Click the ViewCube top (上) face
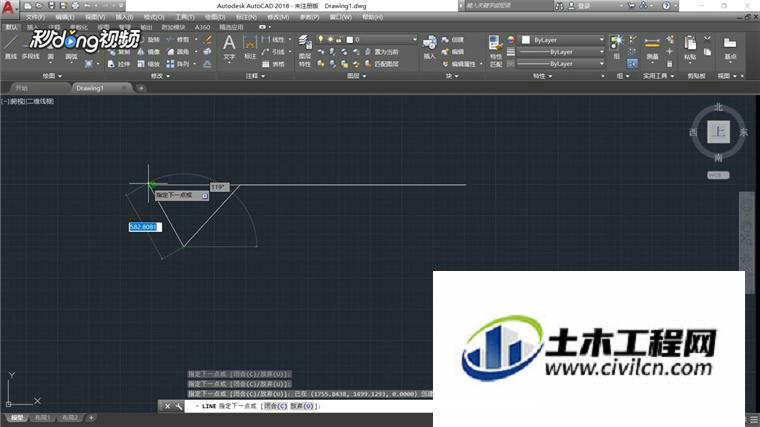Screen dimensions: 760x427 pos(718,132)
